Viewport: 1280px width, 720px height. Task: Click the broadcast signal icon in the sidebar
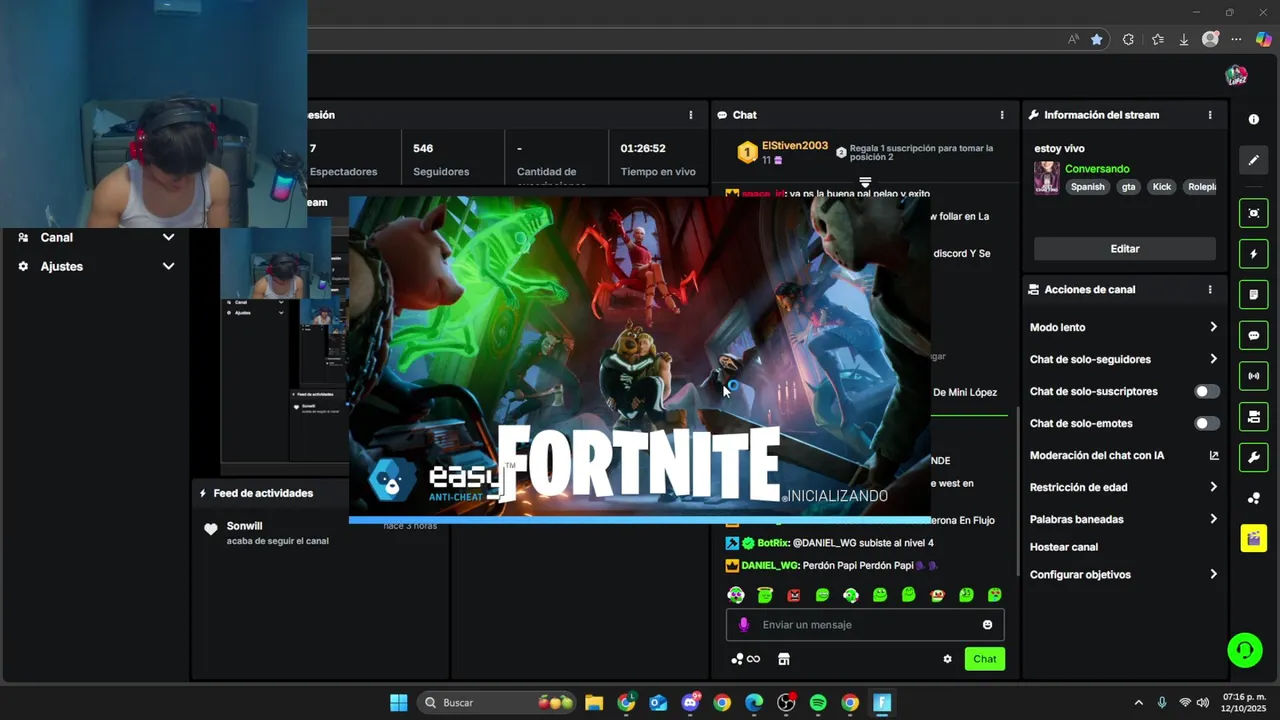[1253, 376]
